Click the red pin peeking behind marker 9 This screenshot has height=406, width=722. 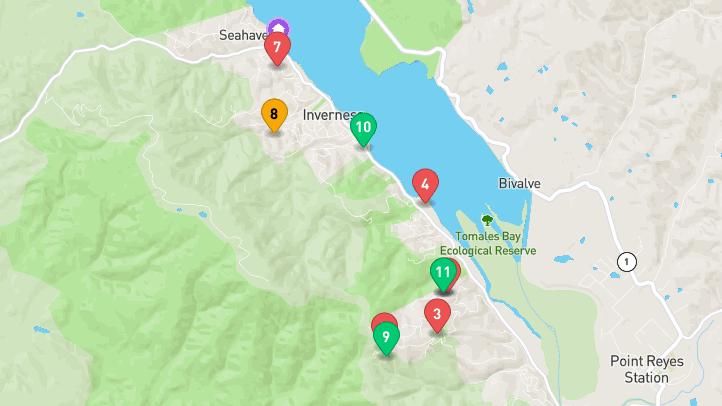[x=384, y=318]
